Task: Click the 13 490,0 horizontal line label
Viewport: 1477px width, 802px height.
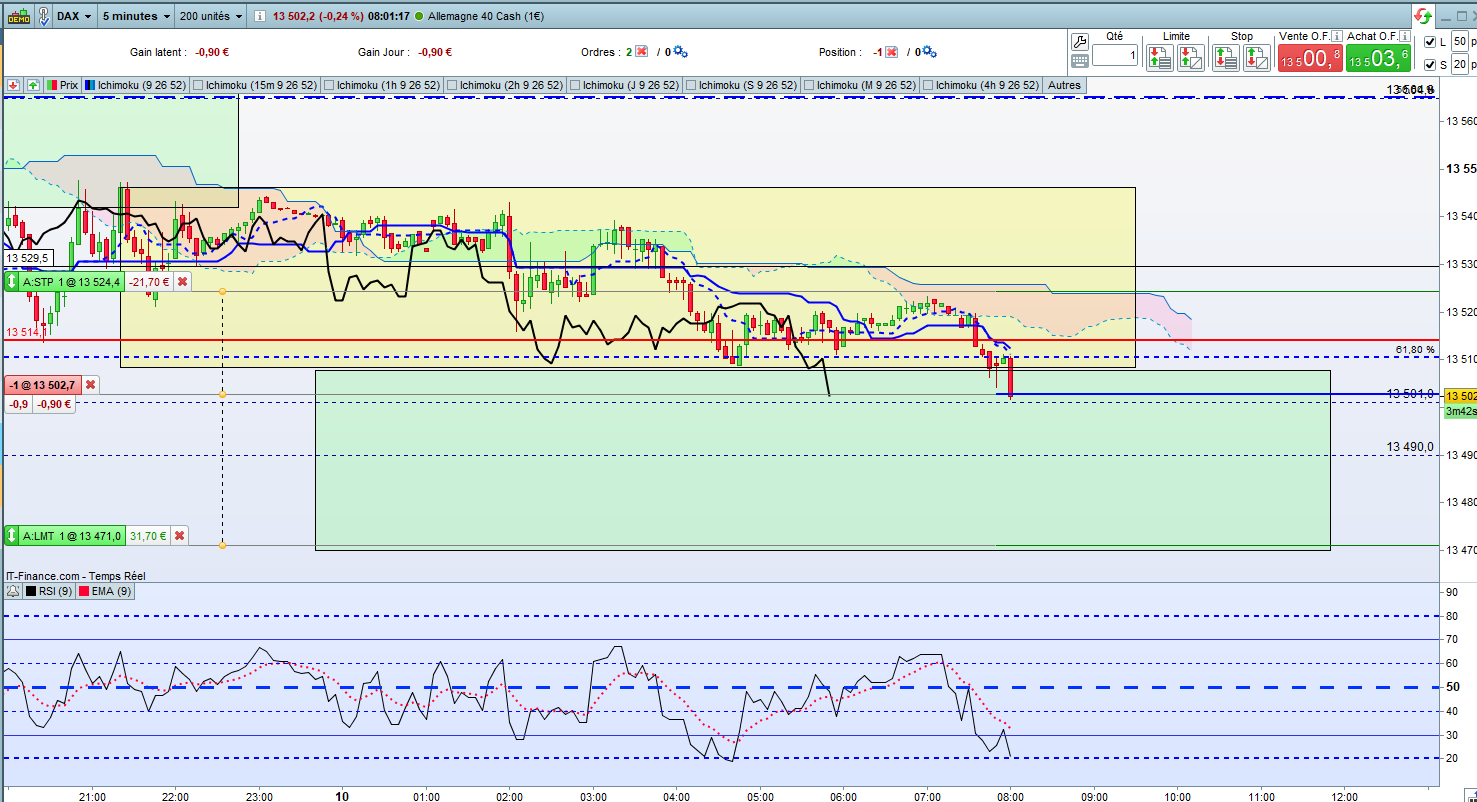Action: [1410, 446]
